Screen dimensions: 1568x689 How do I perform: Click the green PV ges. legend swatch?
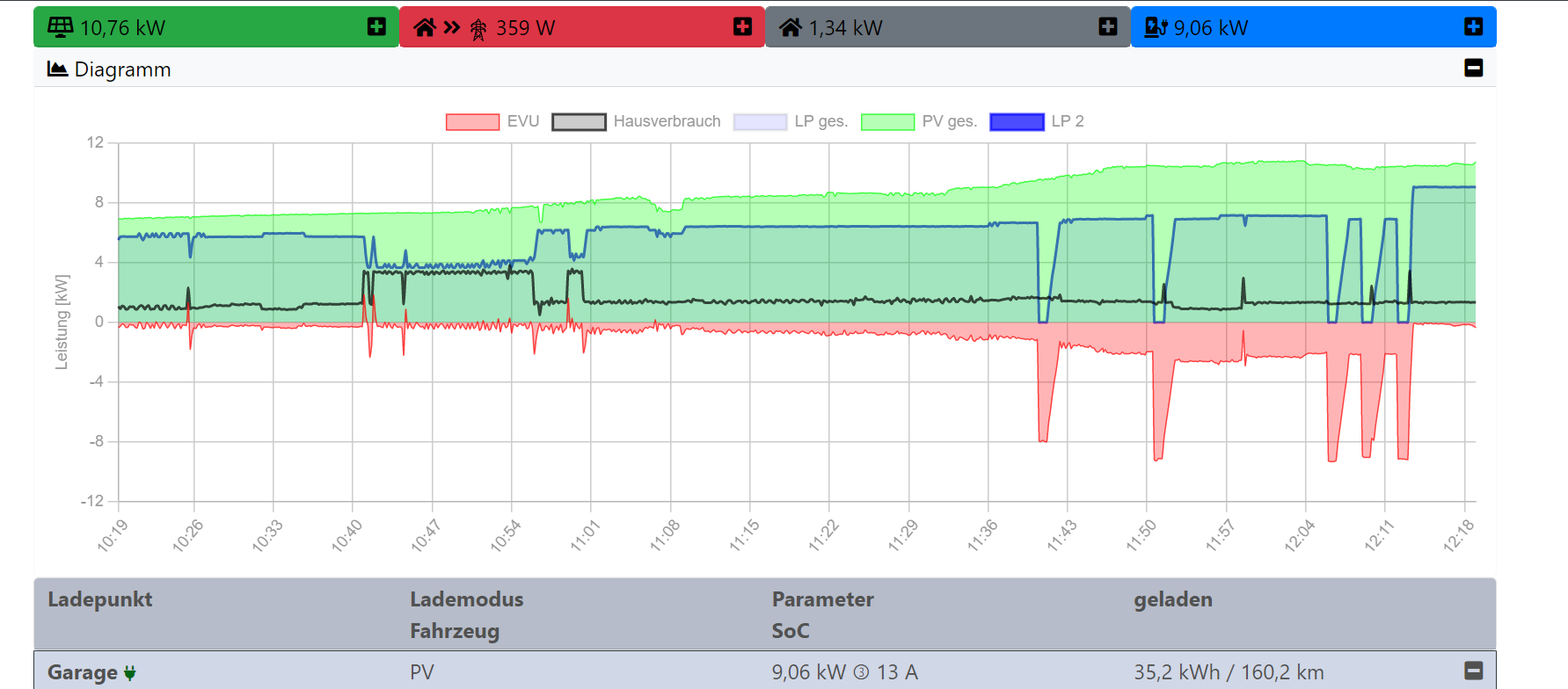[x=887, y=122]
